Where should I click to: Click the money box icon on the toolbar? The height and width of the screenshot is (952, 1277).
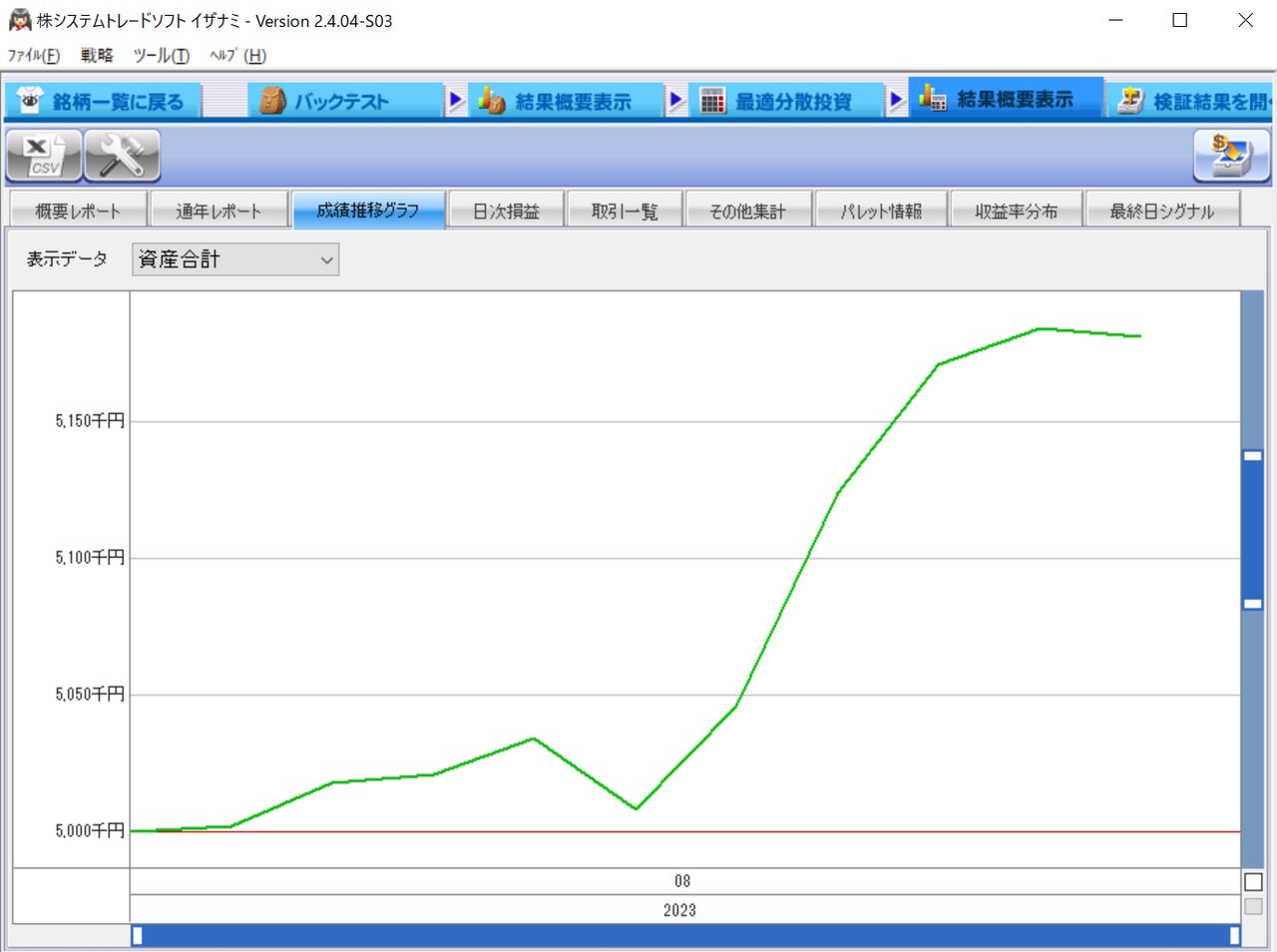coord(1231,157)
